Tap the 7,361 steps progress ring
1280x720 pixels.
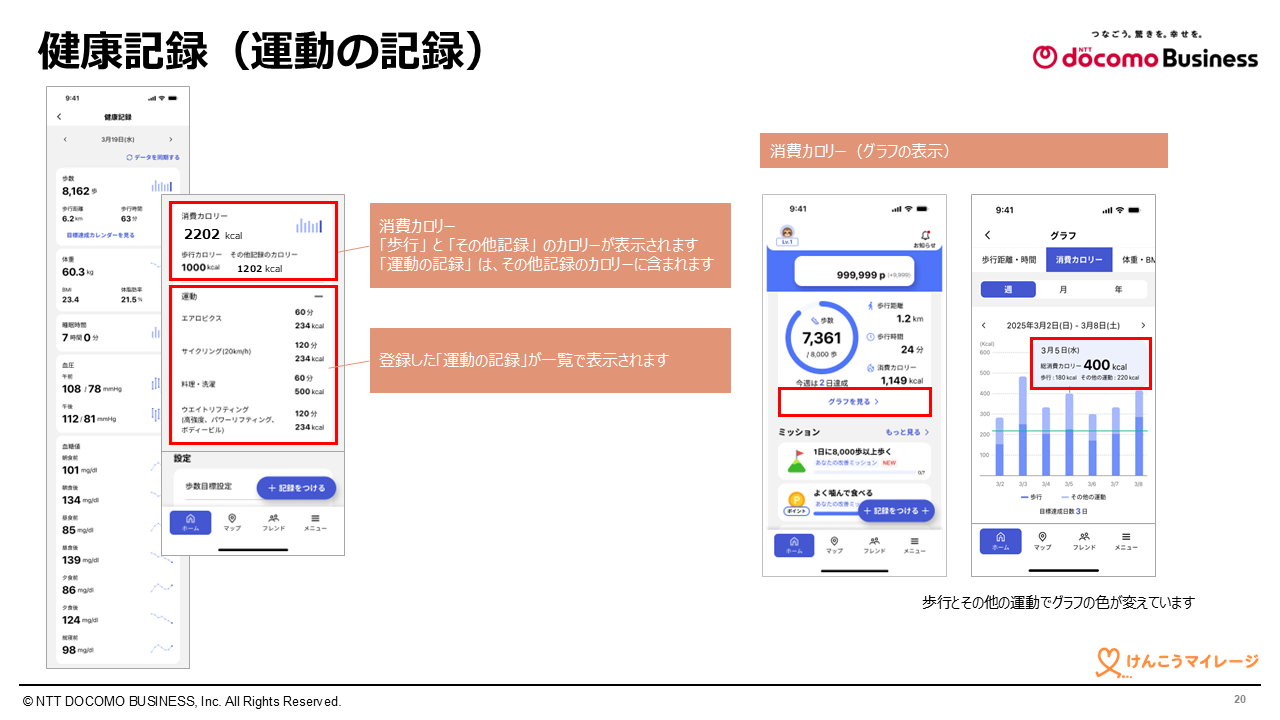(x=821, y=338)
